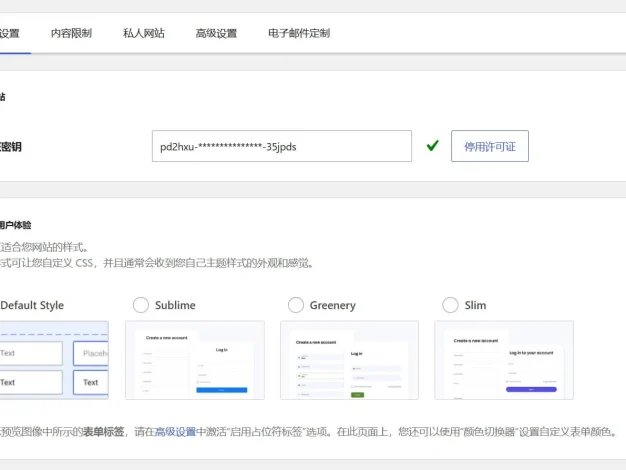
Task: Open the Greenery style preview image
Action: click(349, 360)
